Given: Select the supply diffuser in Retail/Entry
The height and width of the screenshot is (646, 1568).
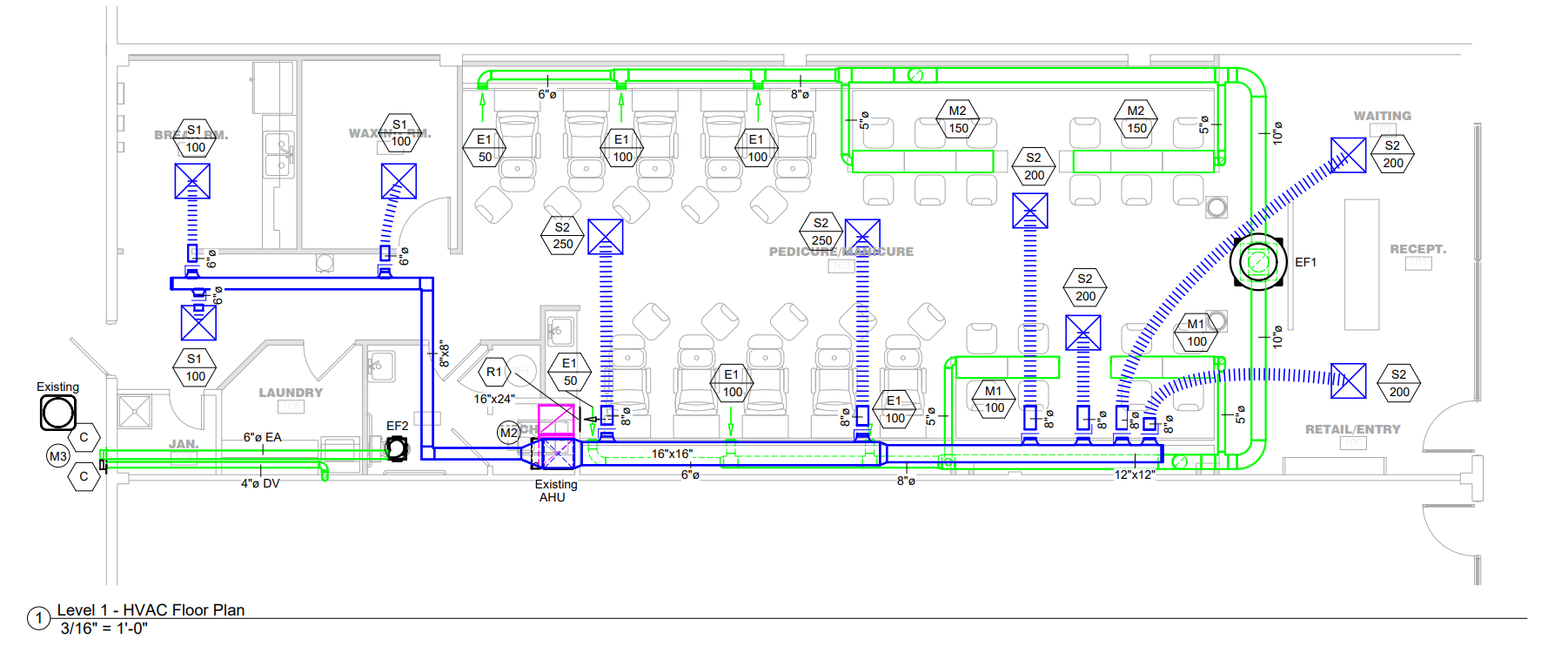Looking at the screenshot, I should coord(1348,381).
